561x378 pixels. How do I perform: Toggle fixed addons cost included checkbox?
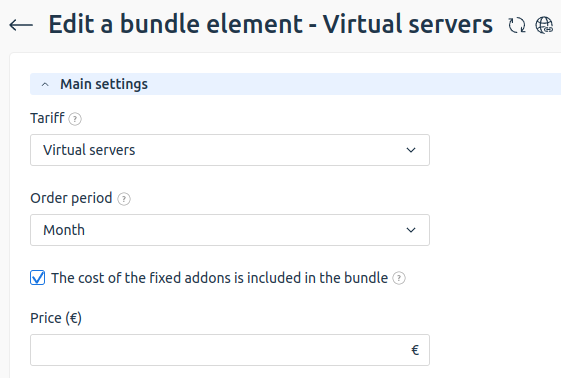tap(38, 278)
